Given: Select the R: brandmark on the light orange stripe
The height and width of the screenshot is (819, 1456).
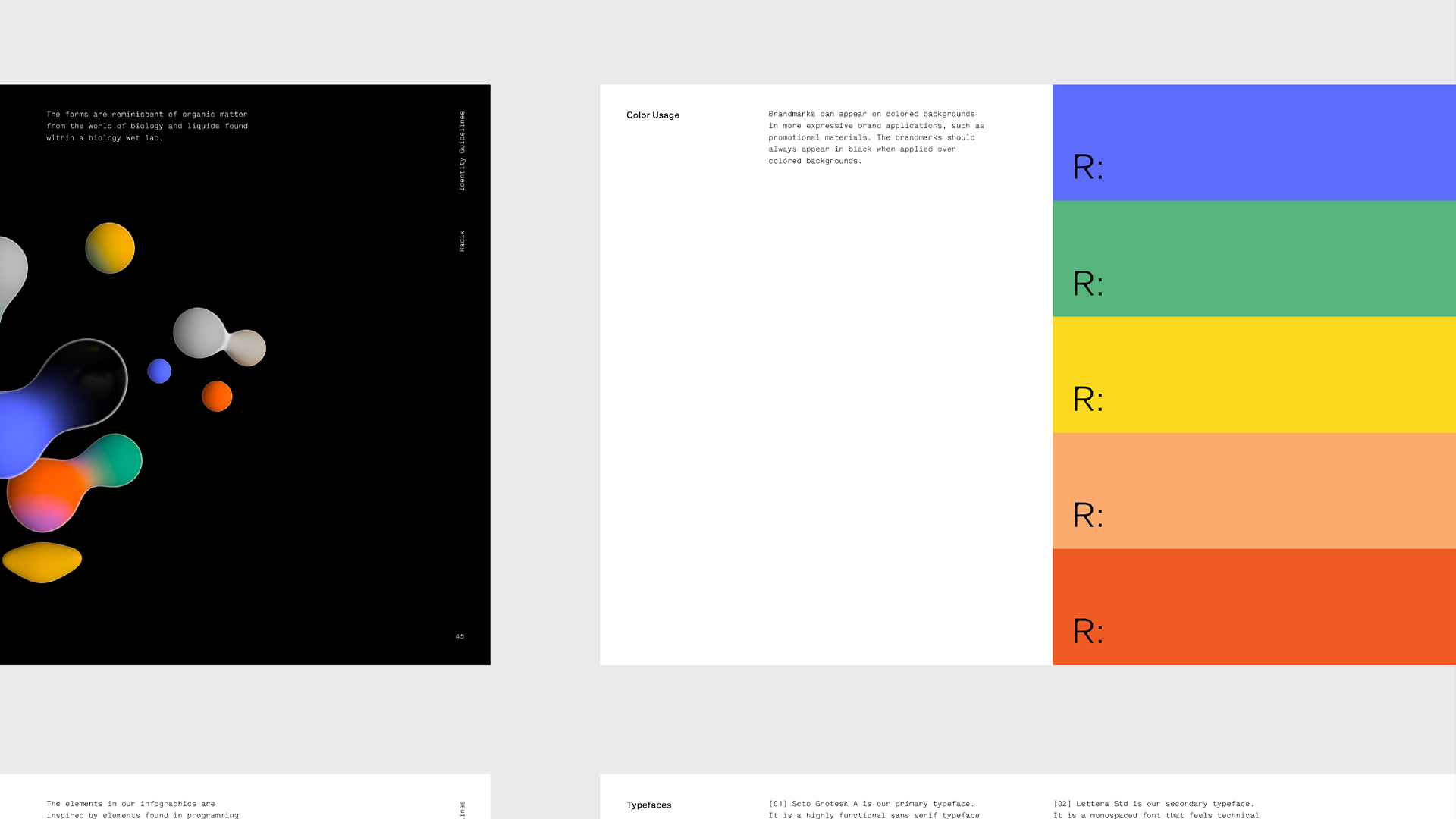Looking at the screenshot, I should click(x=1087, y=515).
